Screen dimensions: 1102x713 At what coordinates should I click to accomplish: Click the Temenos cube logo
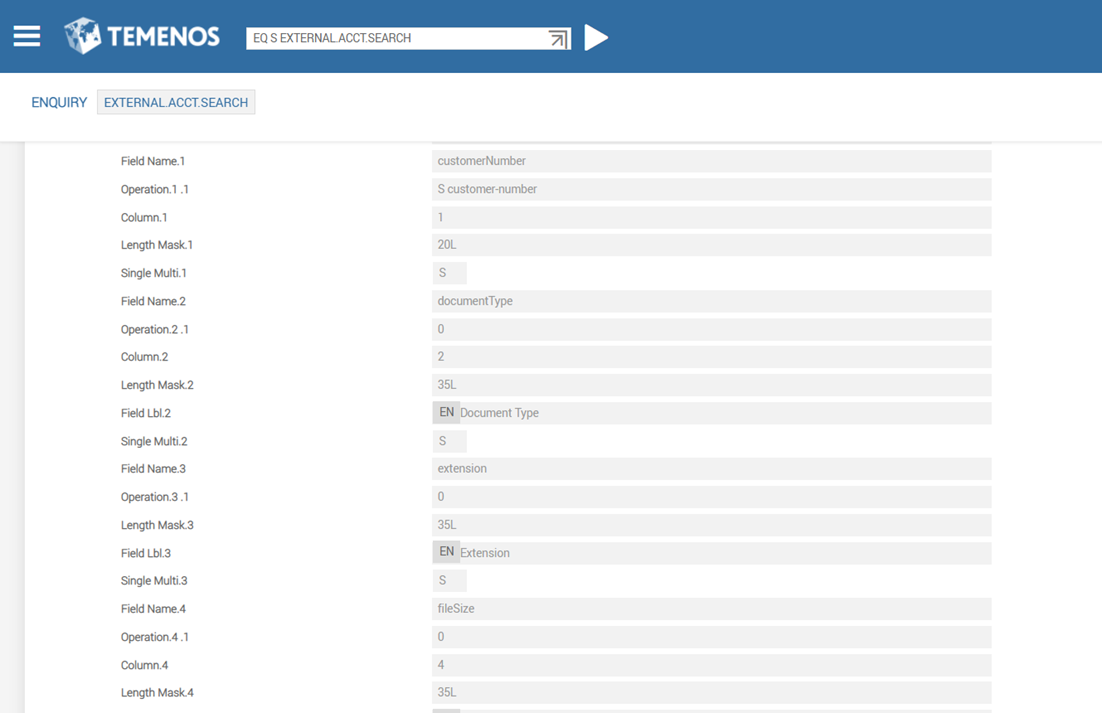pyautogui.click(x=82, y=37)
